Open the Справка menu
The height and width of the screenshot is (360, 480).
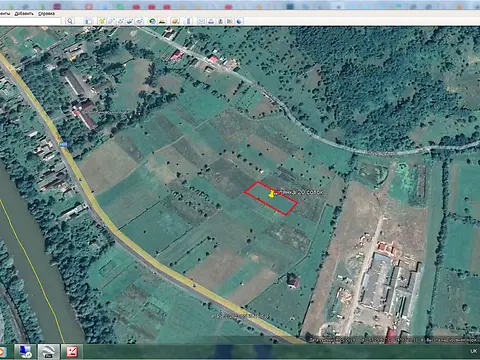46,14
